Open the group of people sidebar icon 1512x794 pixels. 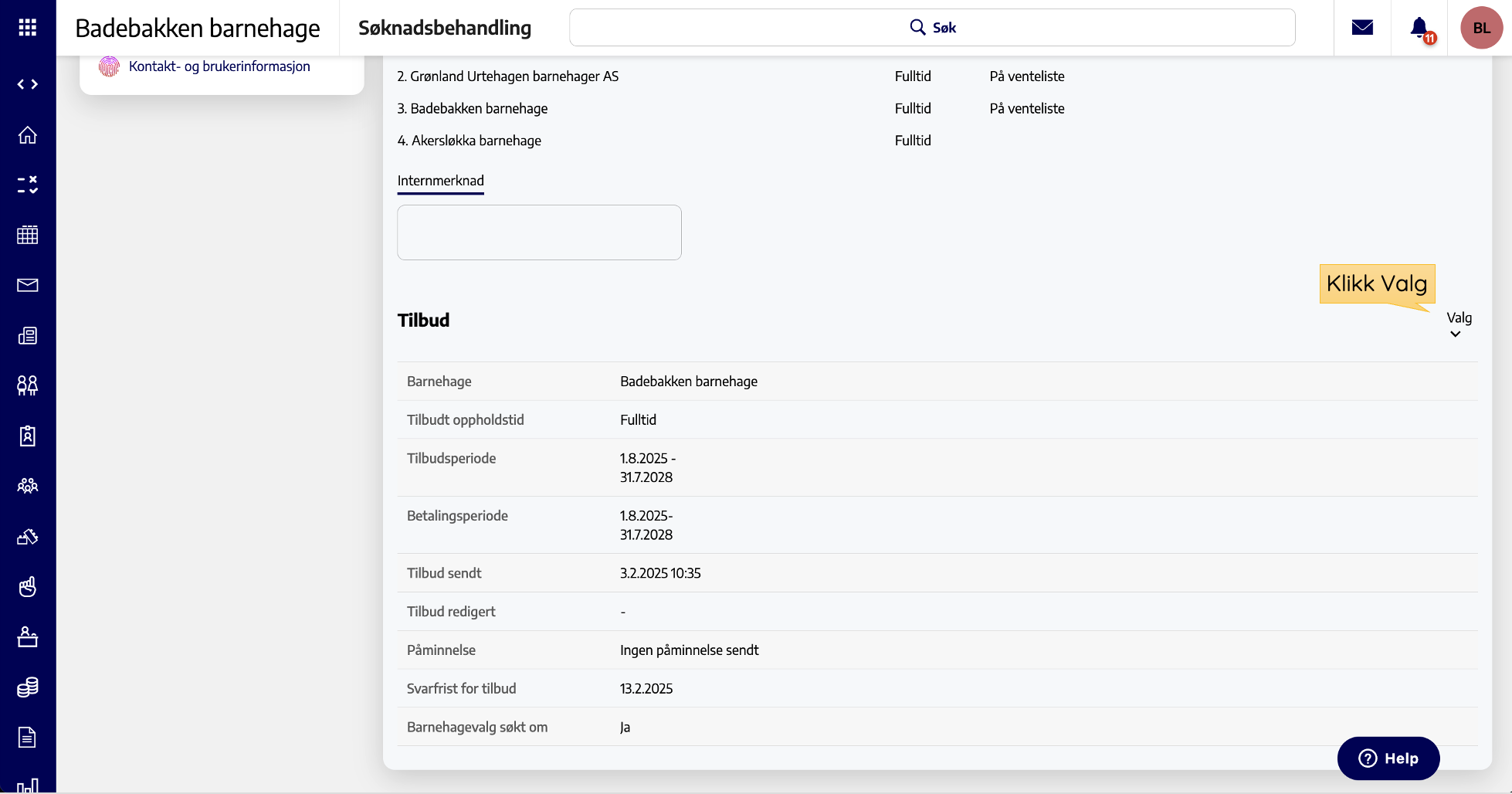pyautogui.click(x=28, y=486)
